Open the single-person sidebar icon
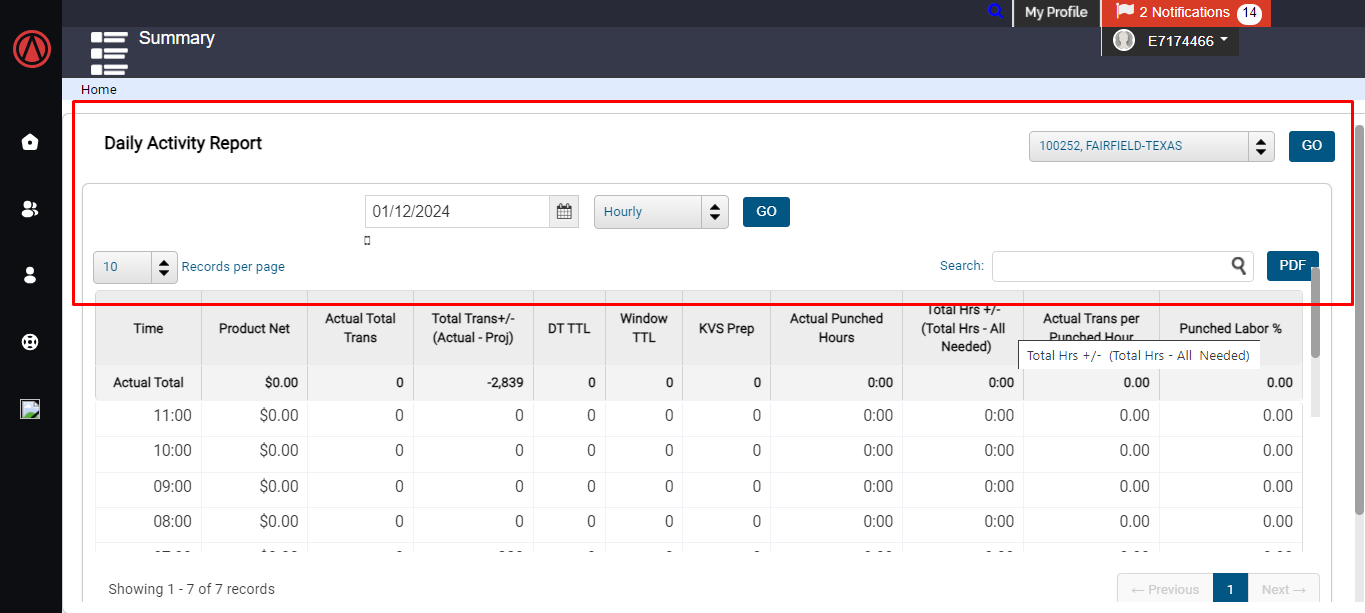 (x=30, y=275)
